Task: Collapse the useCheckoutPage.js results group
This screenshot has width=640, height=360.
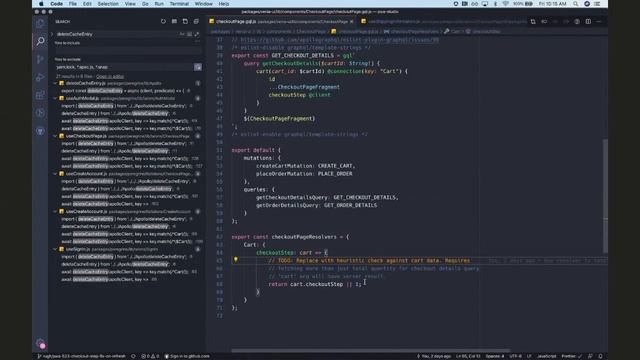Action: tap(56, 136)
